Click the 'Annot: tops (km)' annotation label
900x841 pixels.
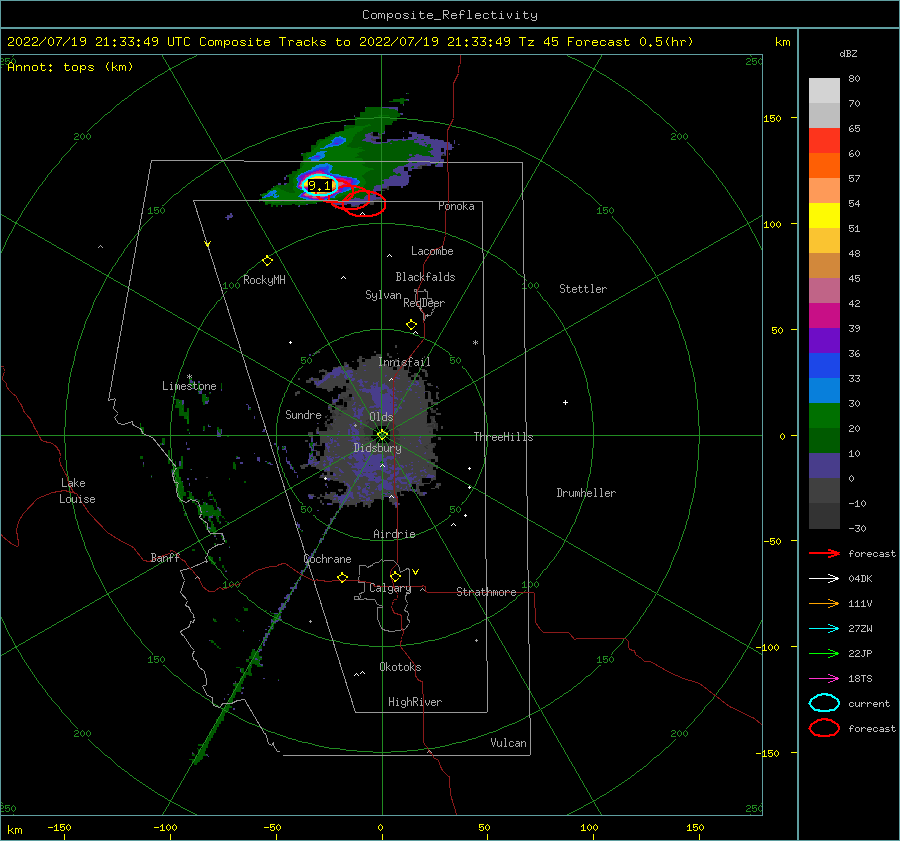click(x=70, y=67)
